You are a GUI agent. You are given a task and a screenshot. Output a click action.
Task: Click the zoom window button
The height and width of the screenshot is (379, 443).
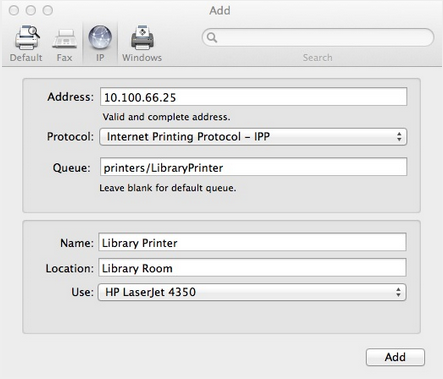tap(48, 10)
